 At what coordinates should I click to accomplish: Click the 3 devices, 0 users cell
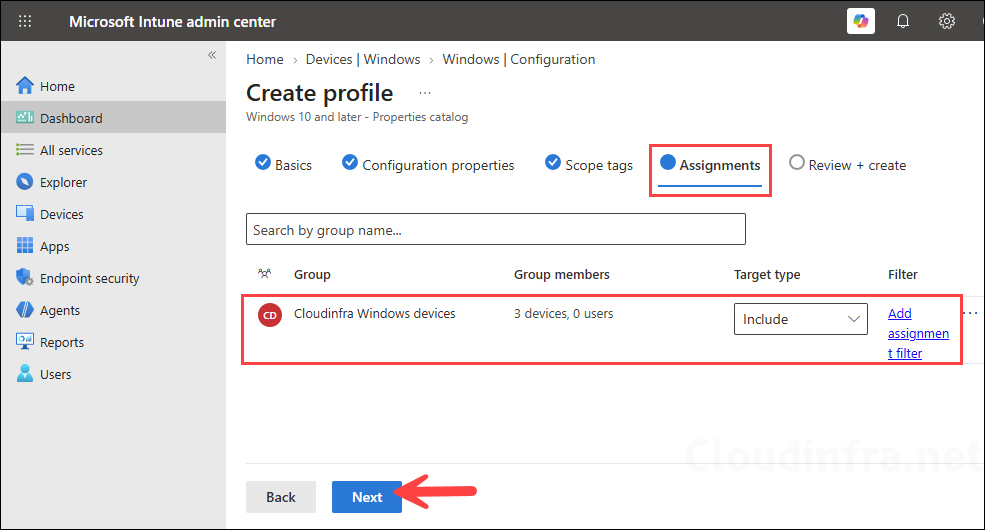pyautogui.click(x=563, y=313)
